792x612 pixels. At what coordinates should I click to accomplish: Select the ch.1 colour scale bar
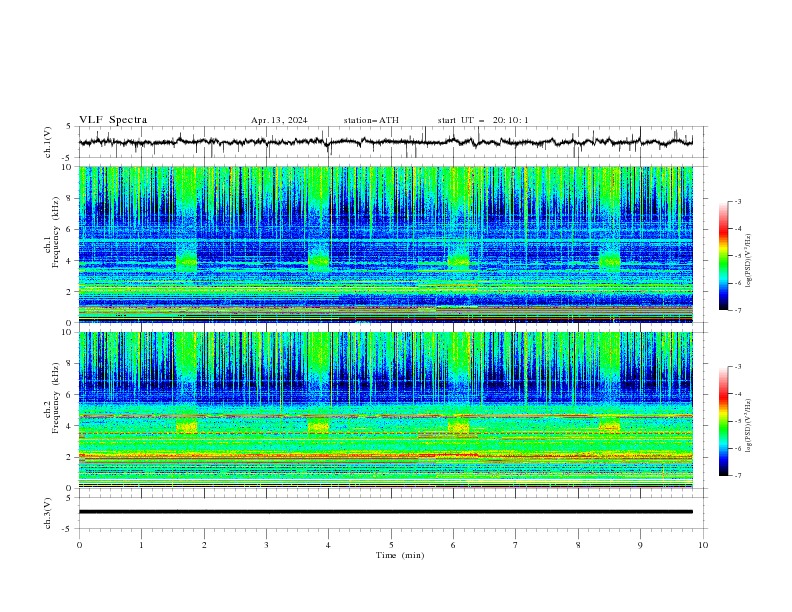pos(723,256)
